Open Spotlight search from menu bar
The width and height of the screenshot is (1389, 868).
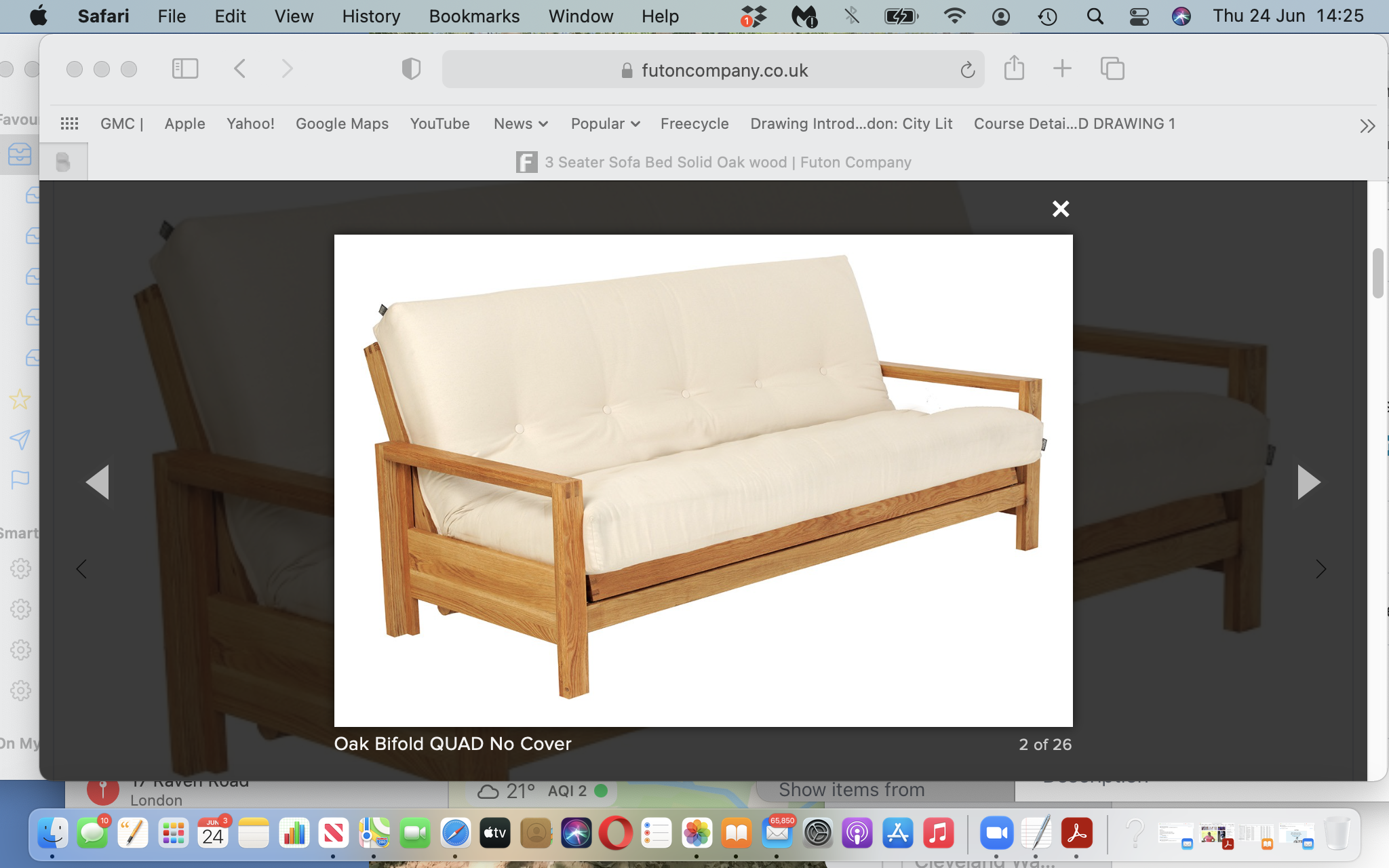point(1095,16)
